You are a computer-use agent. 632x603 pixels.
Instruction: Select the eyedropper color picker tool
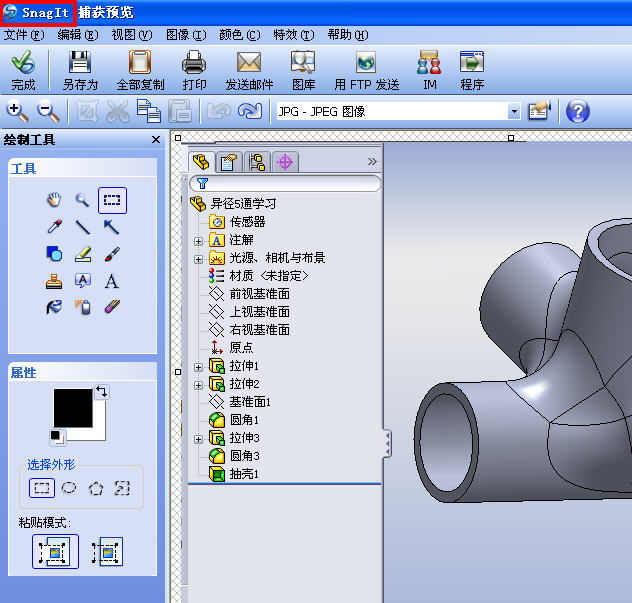click(54, 227)
